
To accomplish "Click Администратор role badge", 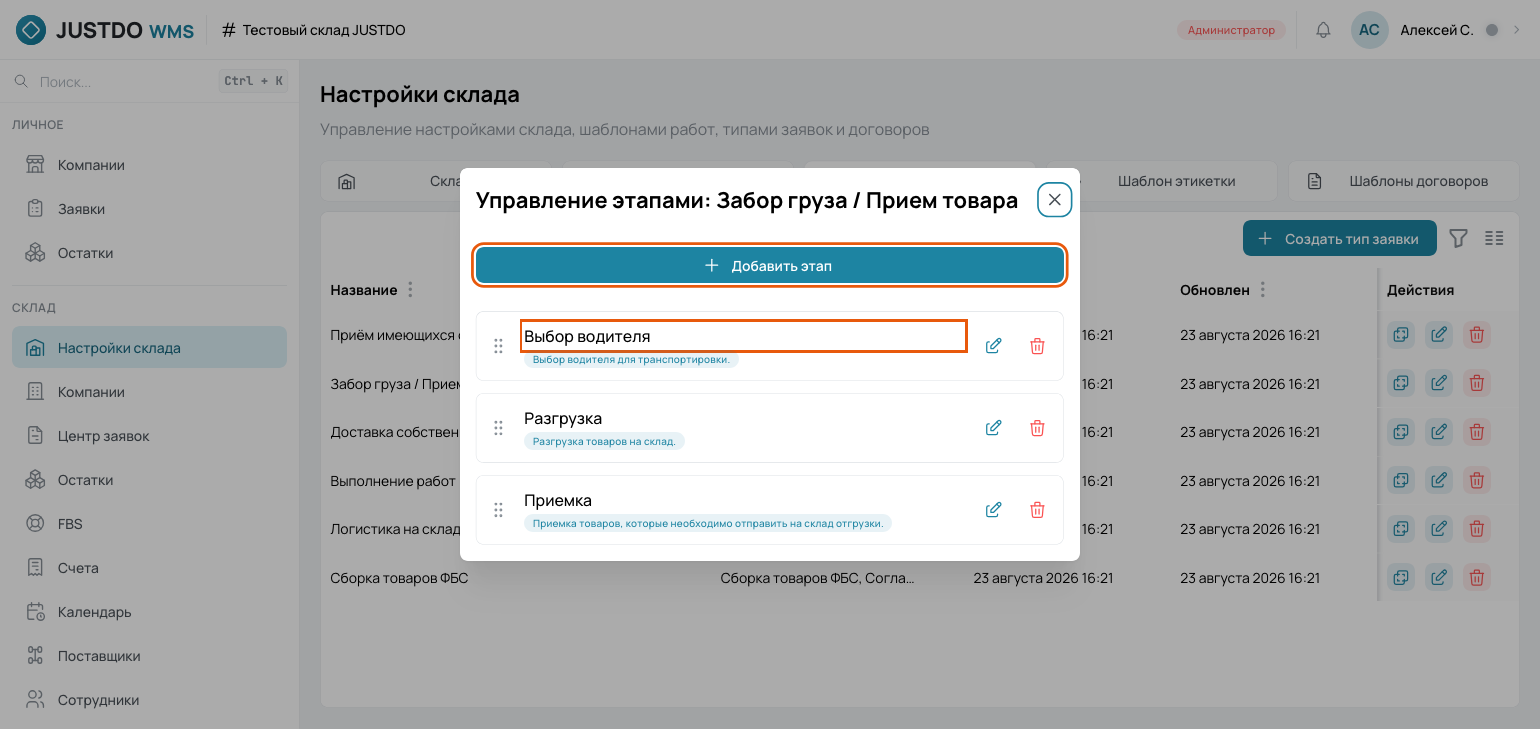I will coord(1231,30).
